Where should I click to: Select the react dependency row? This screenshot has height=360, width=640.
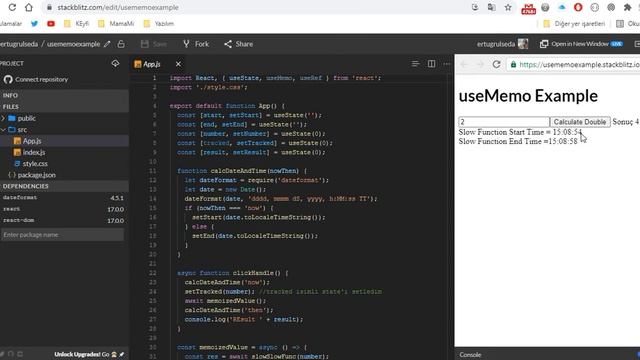coord(63,209)
